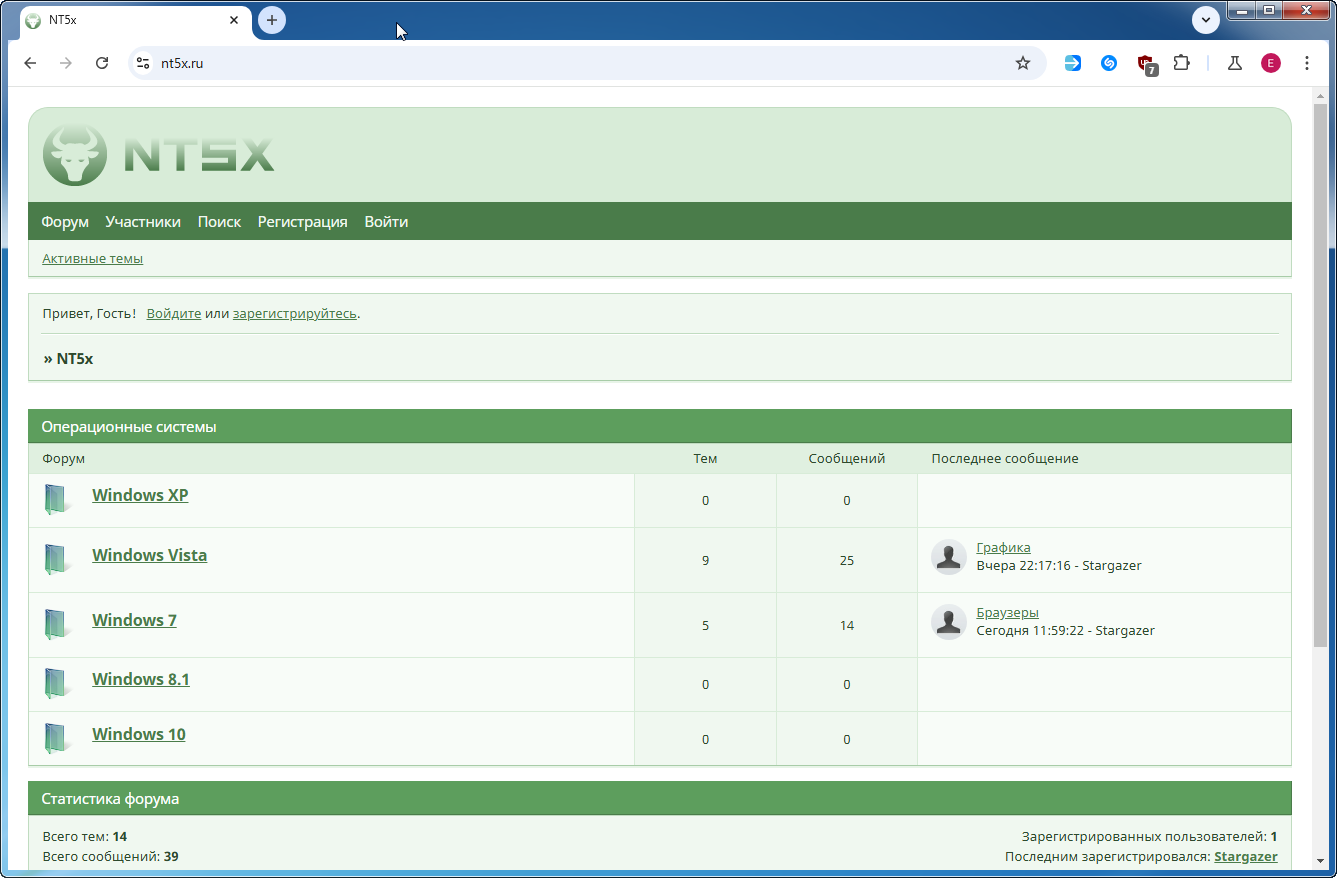Open the Windows Vista forum link
Screen dimensions: 1337x878
[x=149, y=555]
